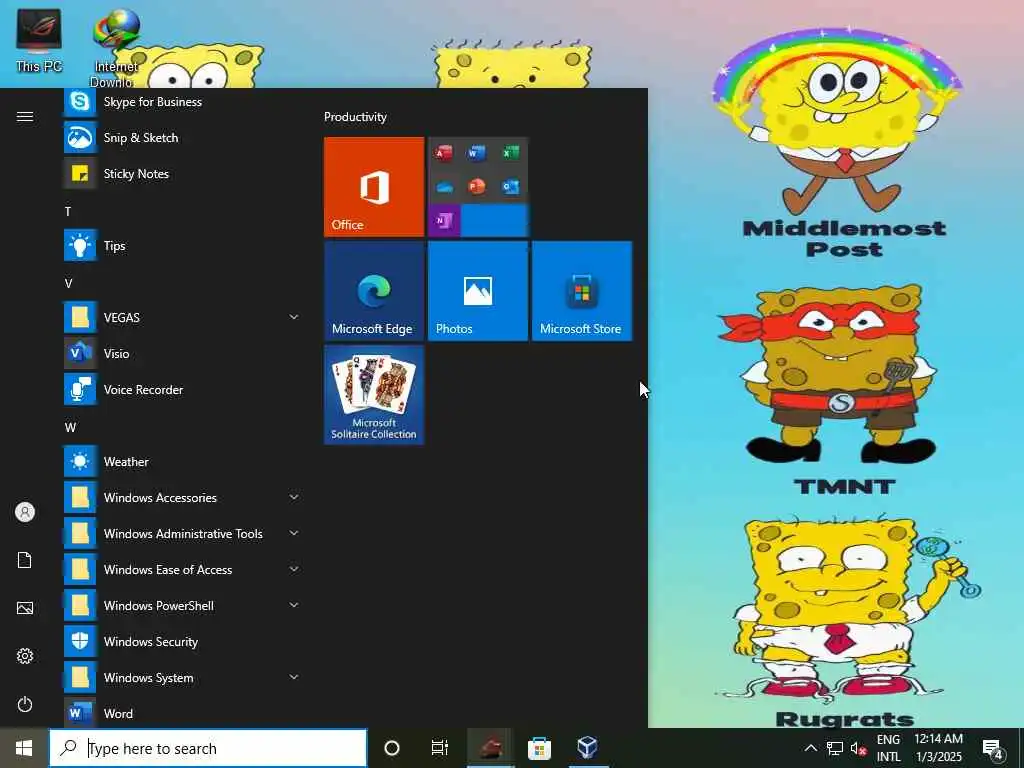Expand the VEGAS folder chevron

(294, 317)
